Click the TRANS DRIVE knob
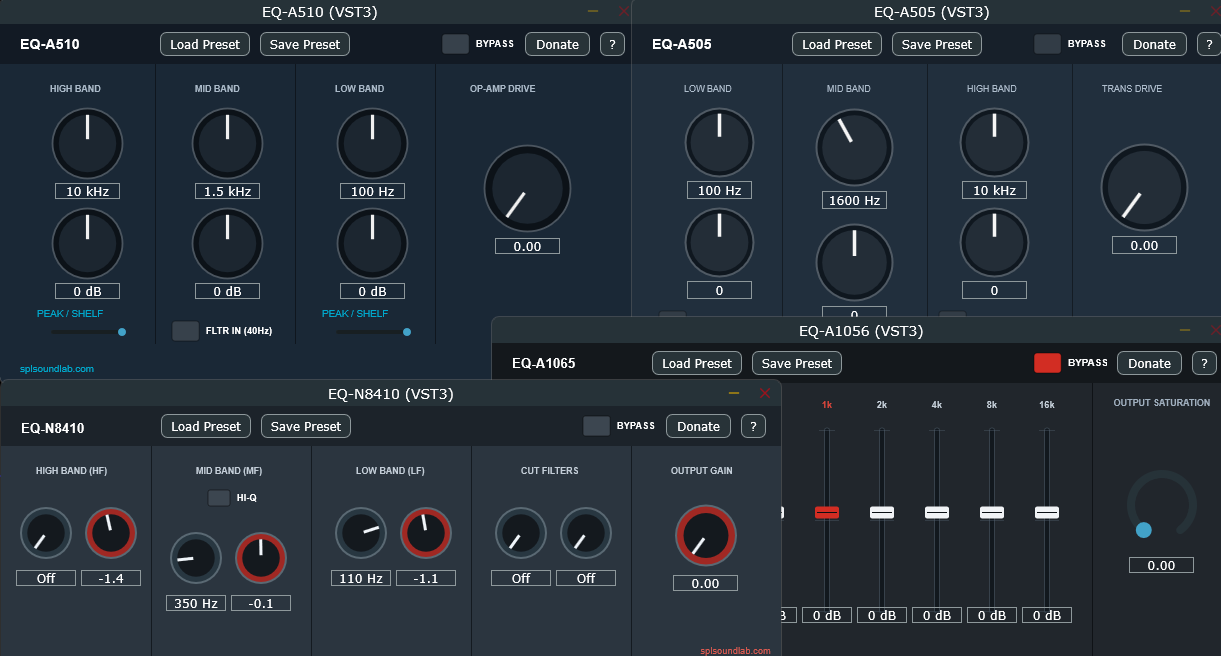The width and height of the screenshot is (1221, 656). (1144, 188)
